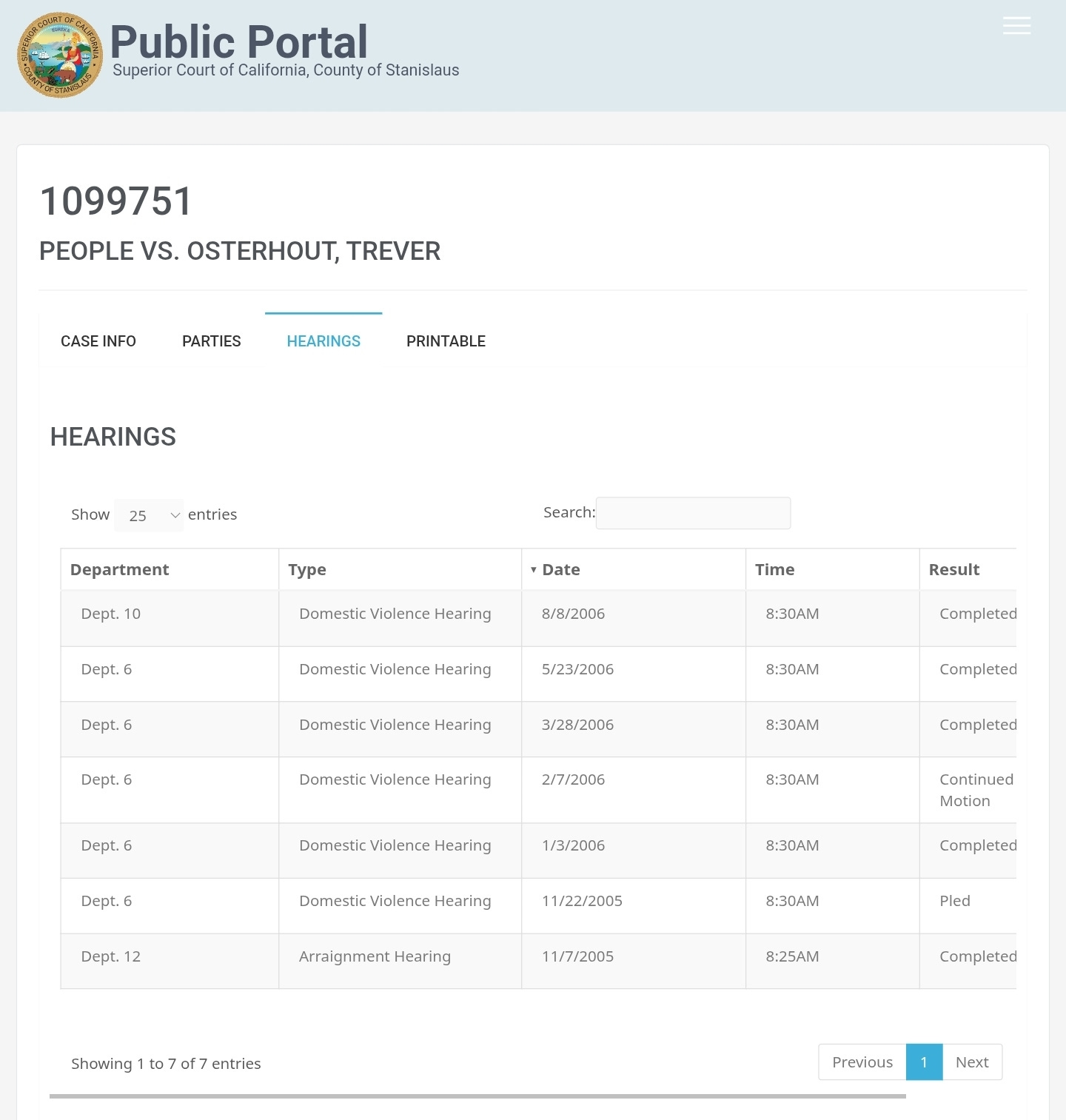Switch to the Parties tab
This screenshot has width=1066, height=1120.
212,341
